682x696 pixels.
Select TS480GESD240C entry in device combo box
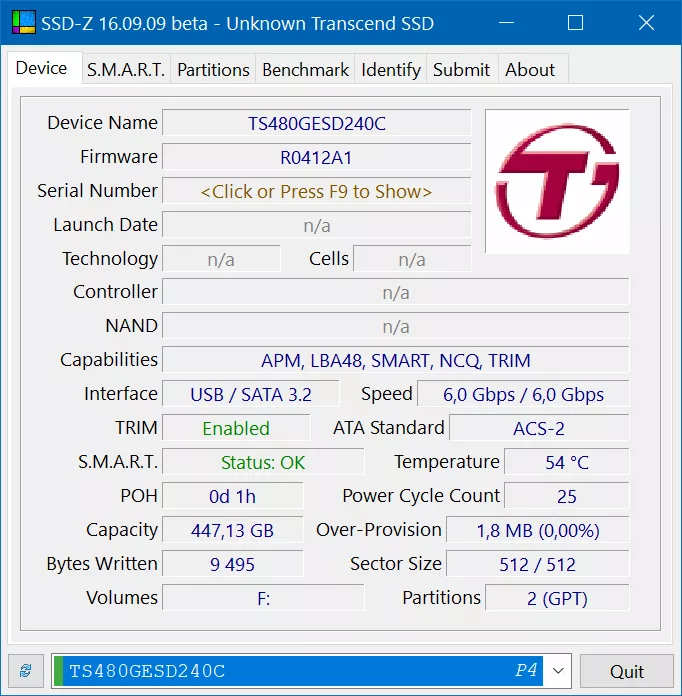point(298,671)
